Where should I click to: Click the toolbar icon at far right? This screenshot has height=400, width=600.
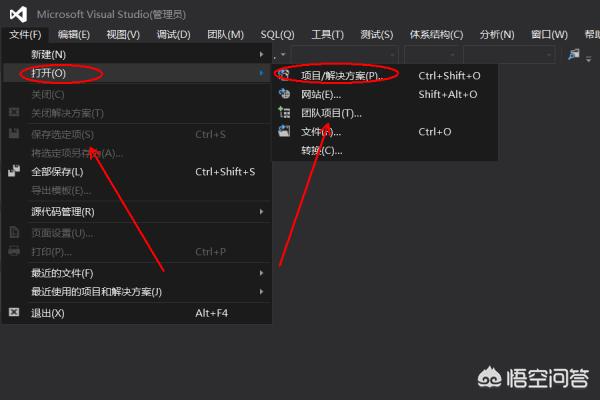pyautogui.click(x=574, y=54)
